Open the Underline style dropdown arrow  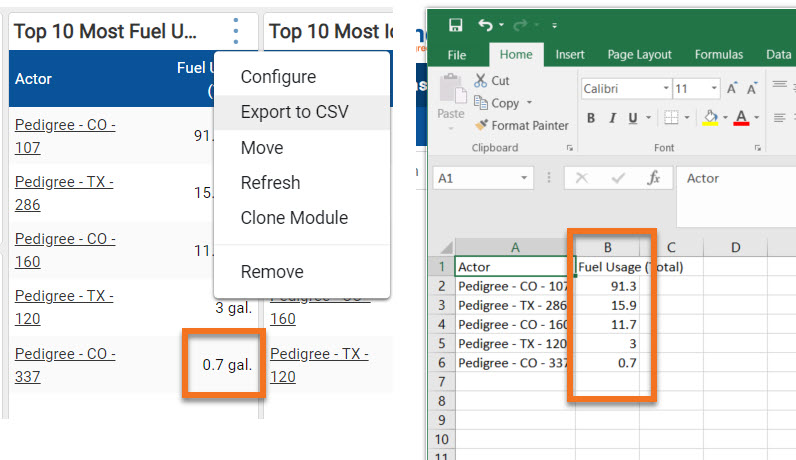click(648, 118)
